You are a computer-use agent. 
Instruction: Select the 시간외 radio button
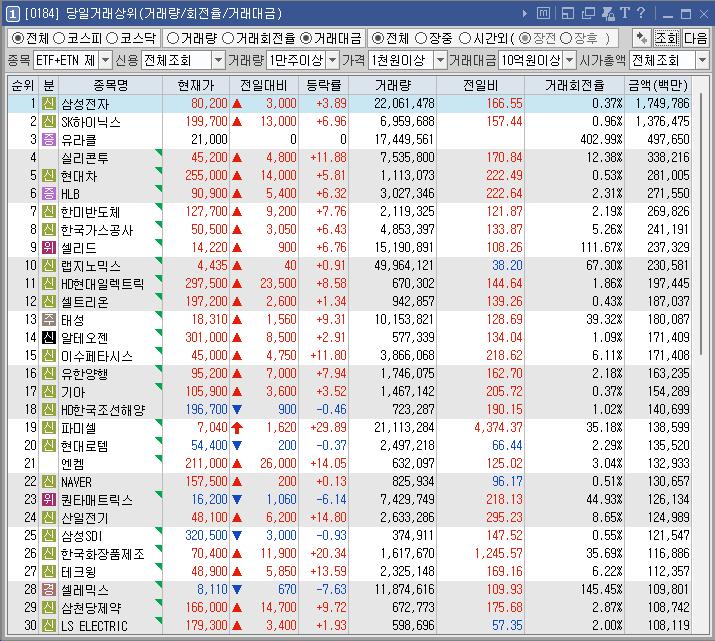(x=465, y=38)
